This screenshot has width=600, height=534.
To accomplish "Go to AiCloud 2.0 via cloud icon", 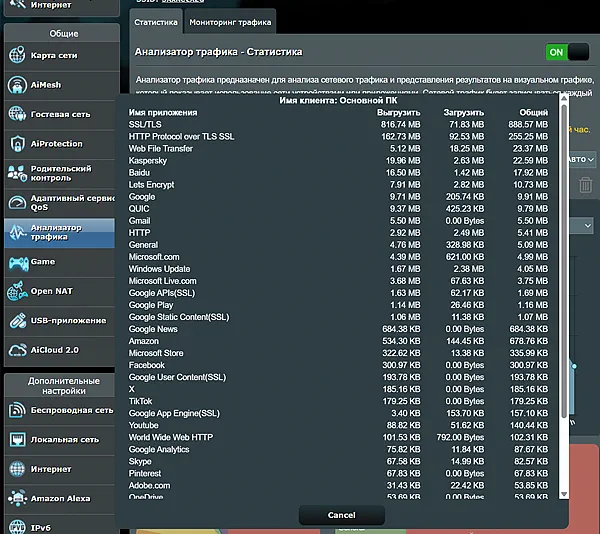I will pyautogui.click(x=19, y=350).
